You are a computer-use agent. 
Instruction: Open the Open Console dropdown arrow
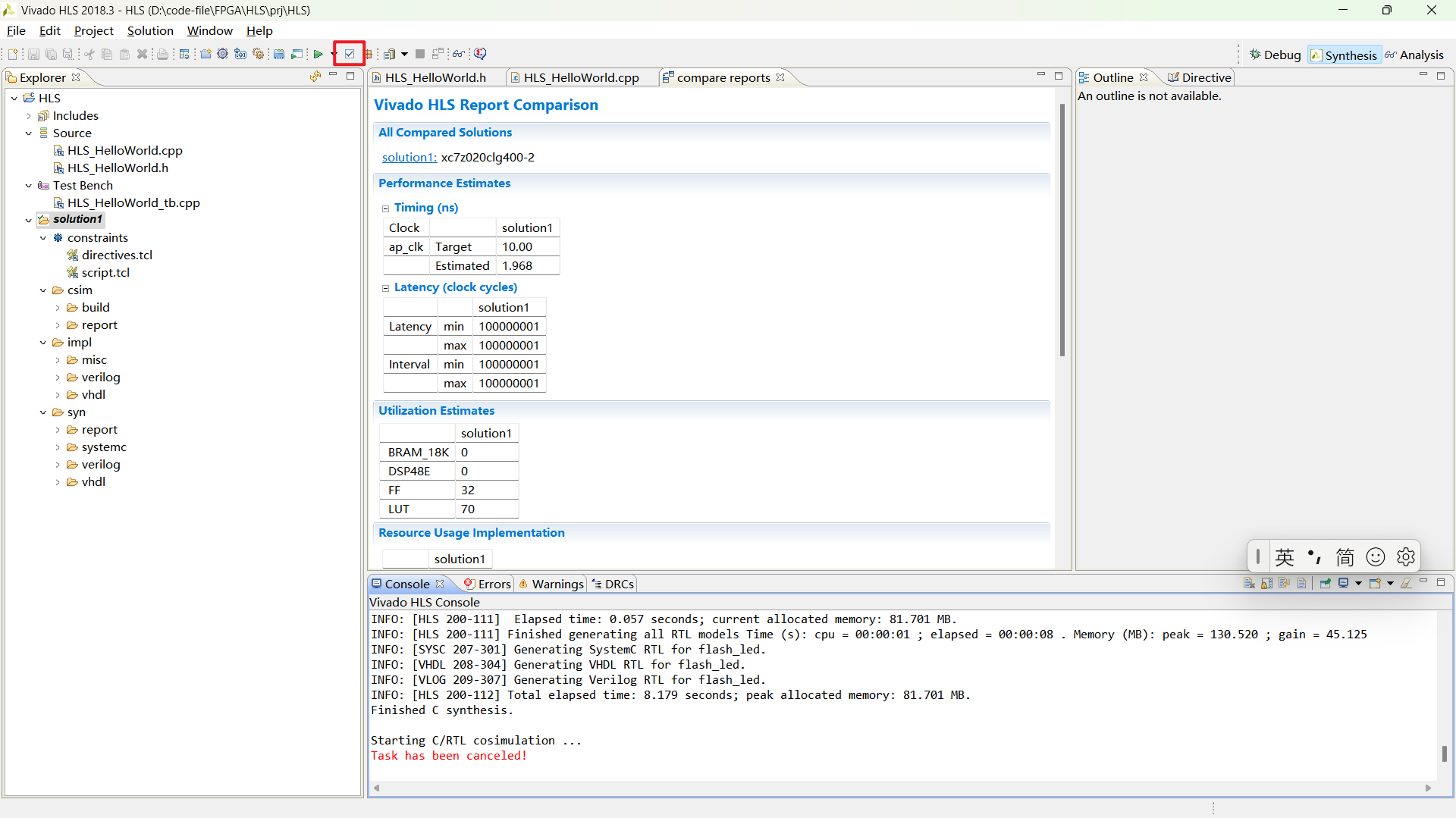(1390, 583)
